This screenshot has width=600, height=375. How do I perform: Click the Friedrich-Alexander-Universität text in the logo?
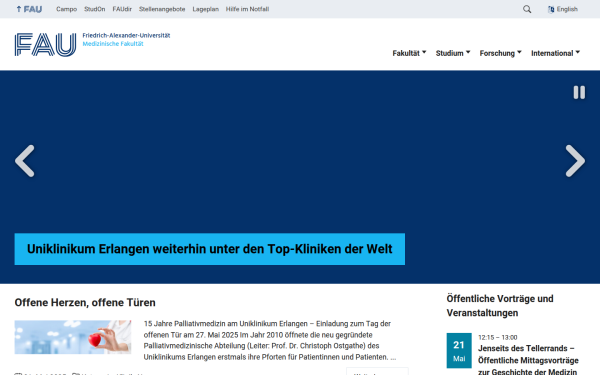pos(126,36)
